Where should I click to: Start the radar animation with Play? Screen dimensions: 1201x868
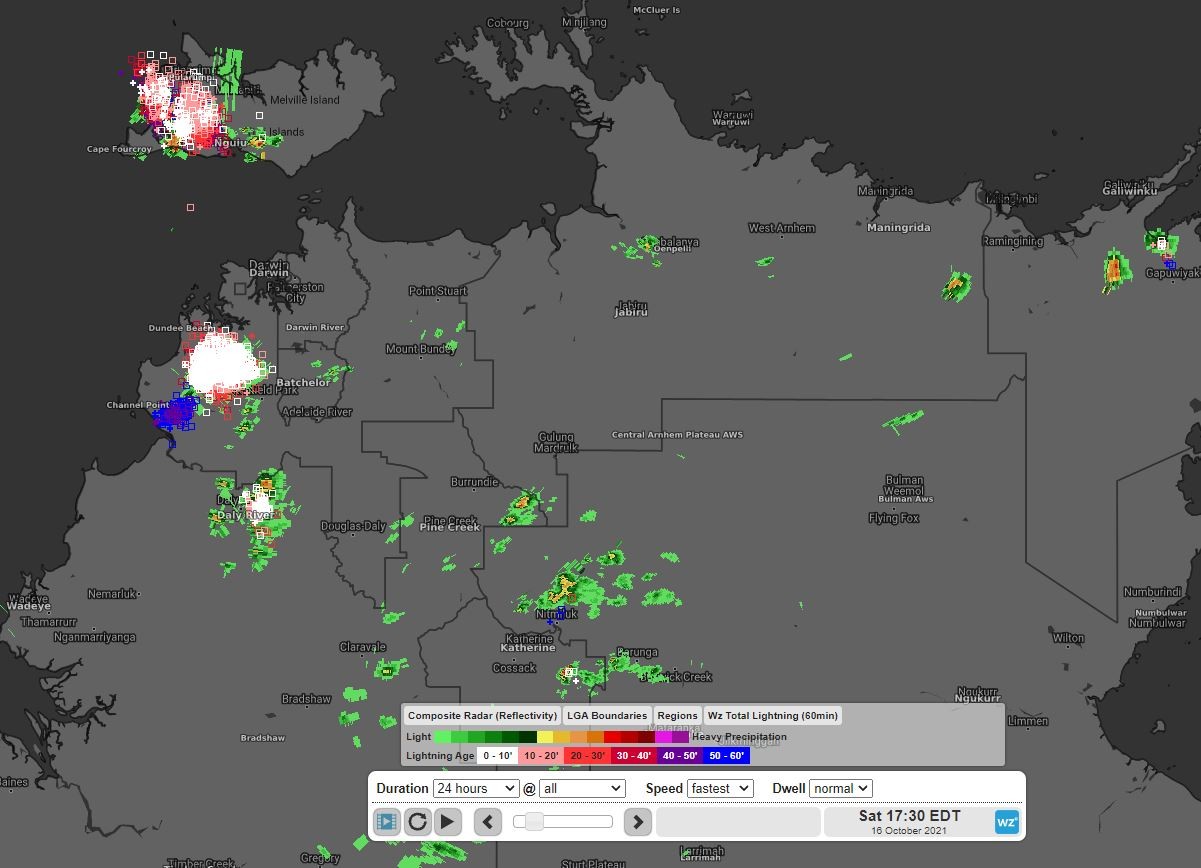tap(447, 822)
